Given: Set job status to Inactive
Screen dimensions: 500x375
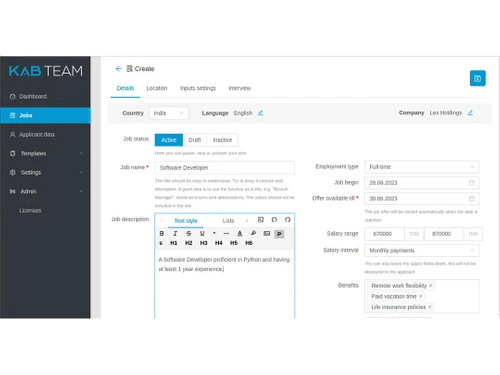Looking at the screenshot, I should coord(222,140).
